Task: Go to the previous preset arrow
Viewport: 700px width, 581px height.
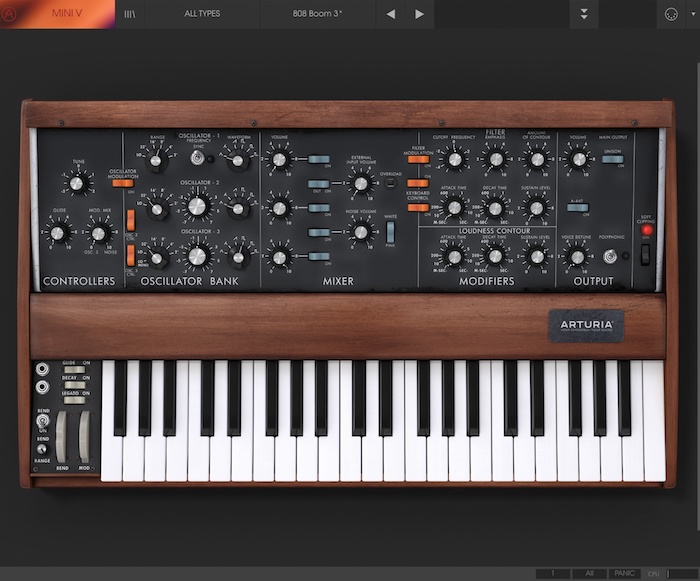Action: click(391, 14)
